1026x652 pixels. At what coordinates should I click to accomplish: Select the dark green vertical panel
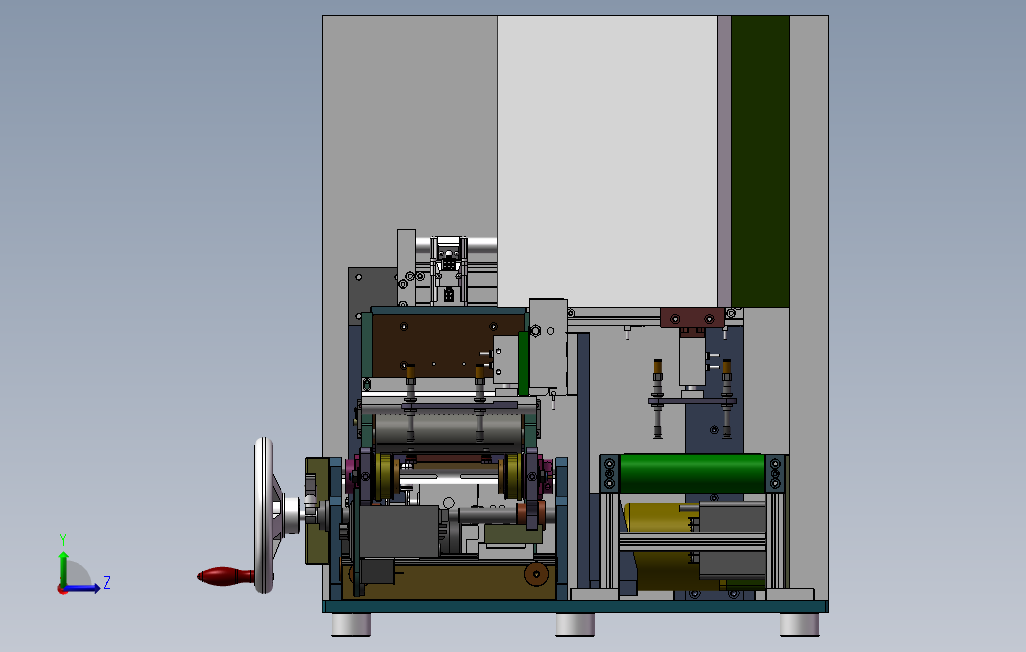coord(760,162)
